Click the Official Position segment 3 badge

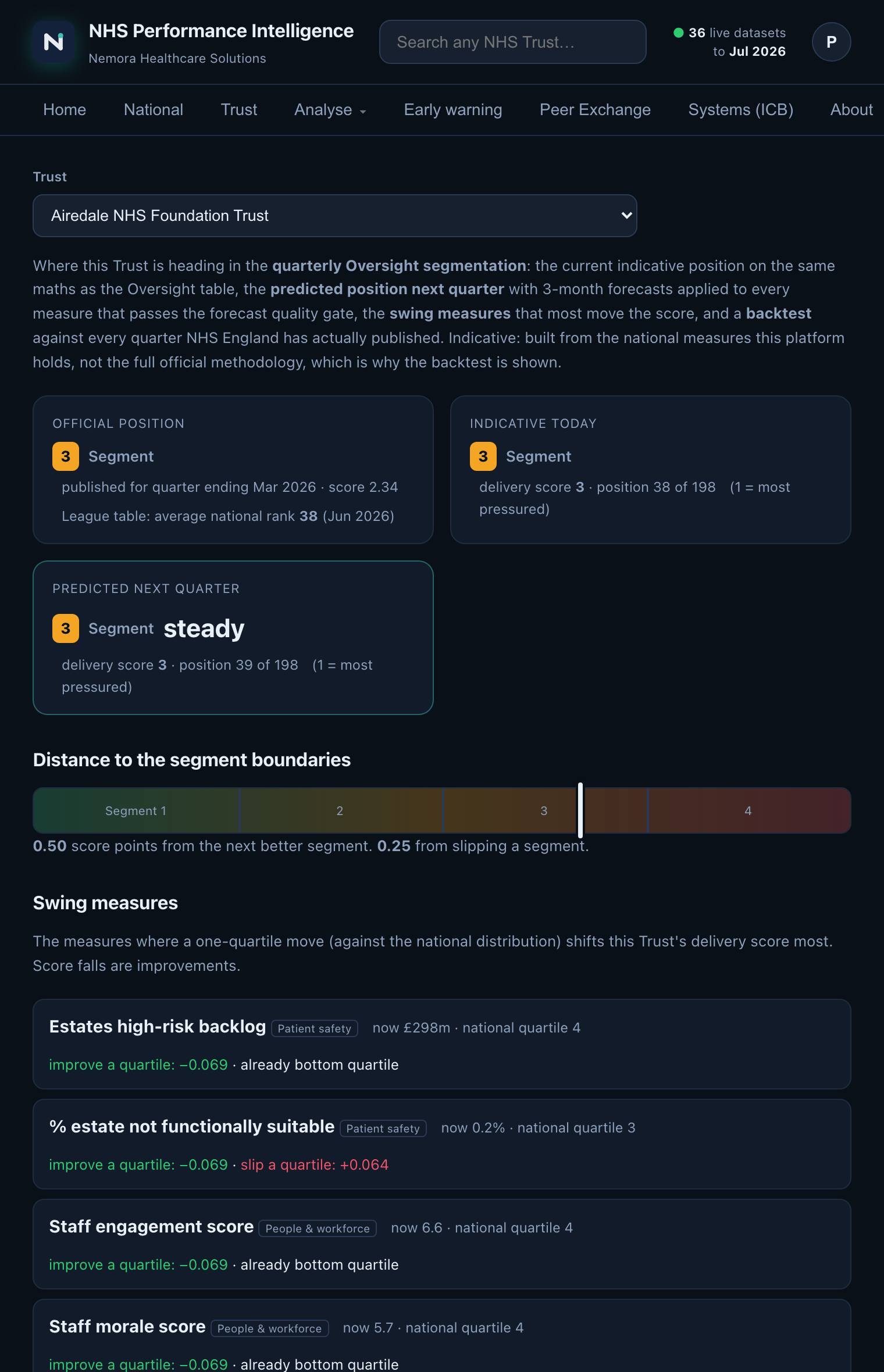tap(66, 456)
